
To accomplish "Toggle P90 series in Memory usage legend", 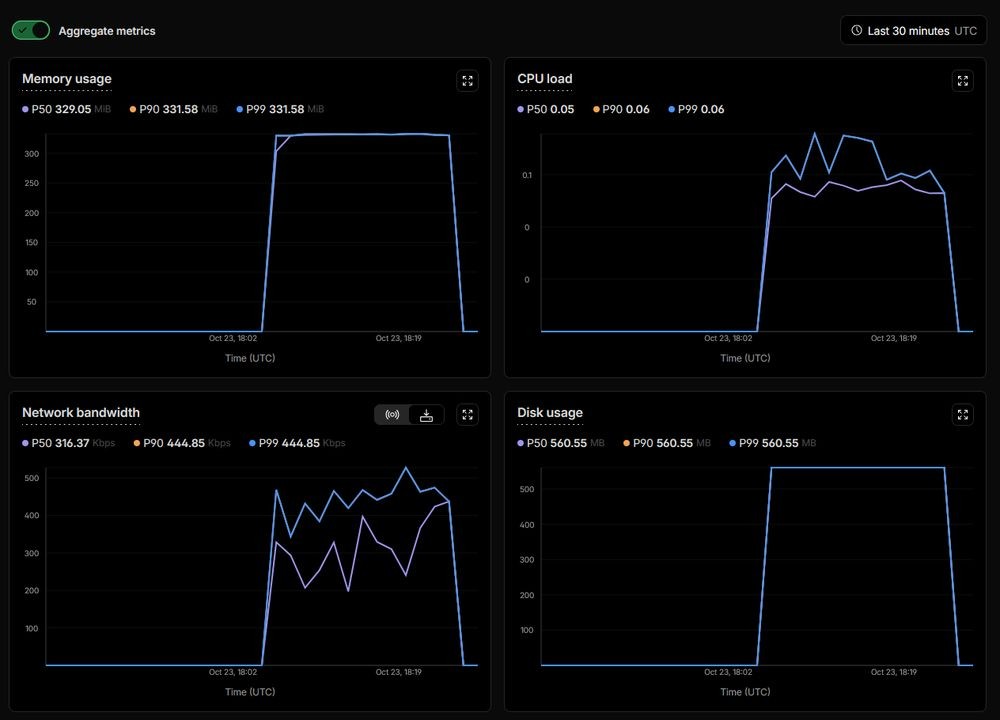I will pos(172,109).
